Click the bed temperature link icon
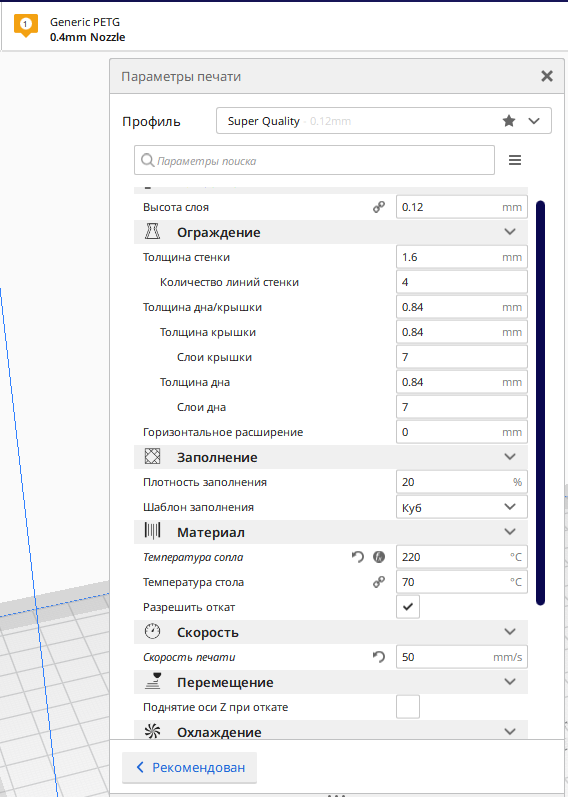Viewport: 568px width, 797px height. 379,582
